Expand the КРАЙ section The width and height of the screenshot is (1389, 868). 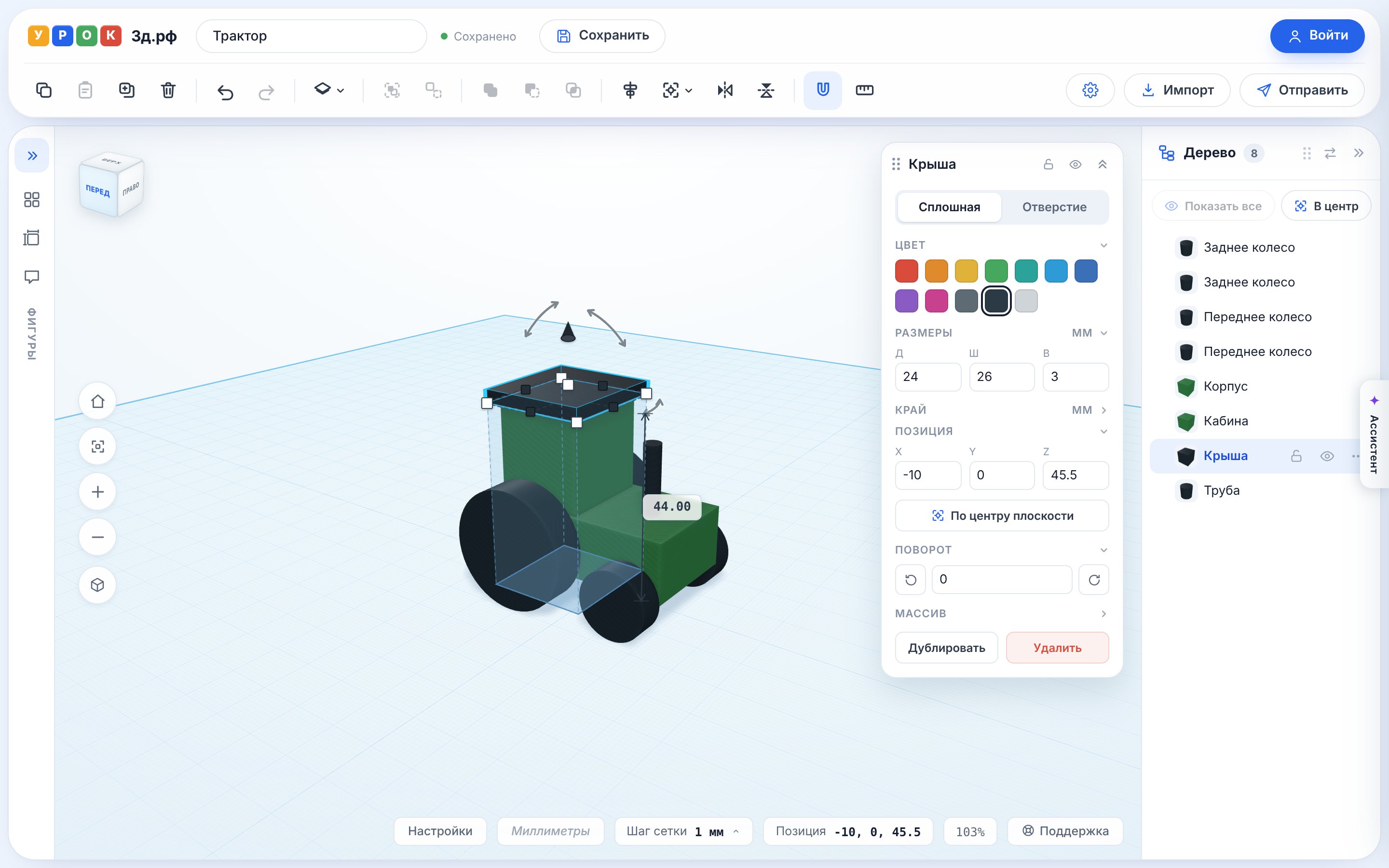click(1103, 410)
